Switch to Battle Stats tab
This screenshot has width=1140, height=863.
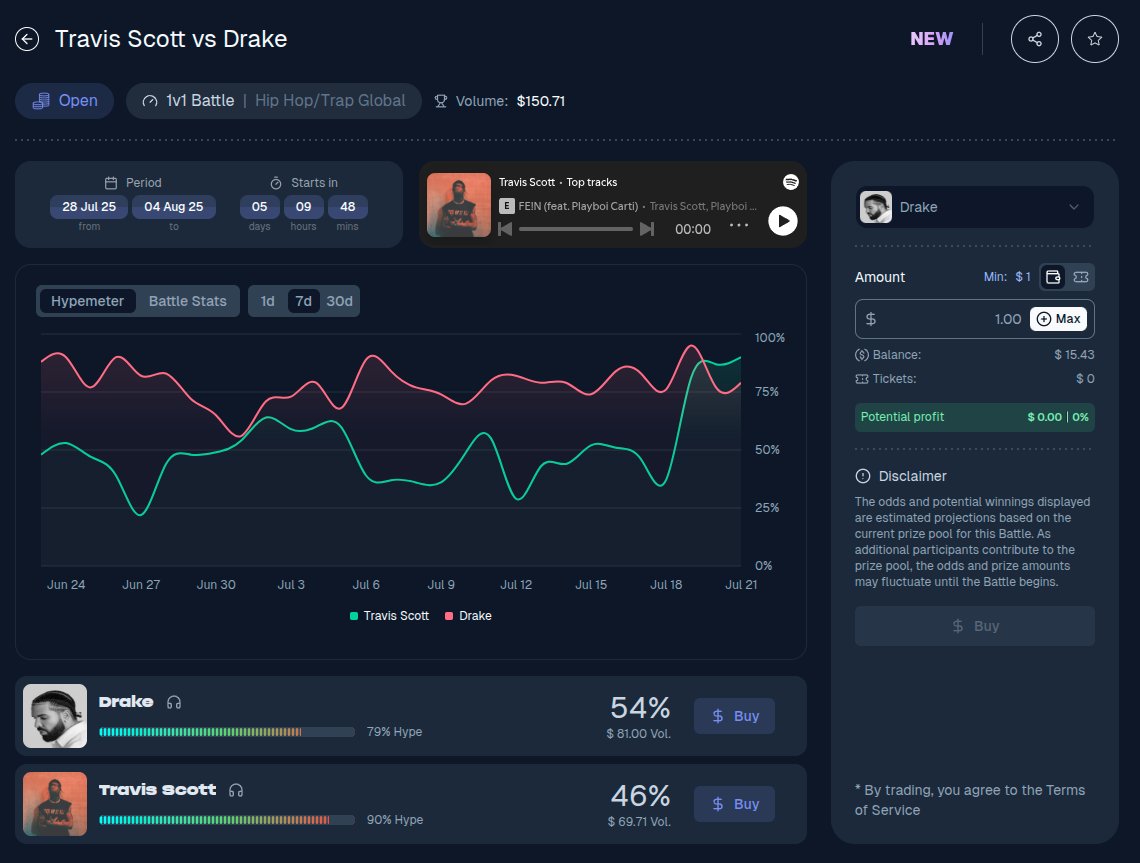188,301
